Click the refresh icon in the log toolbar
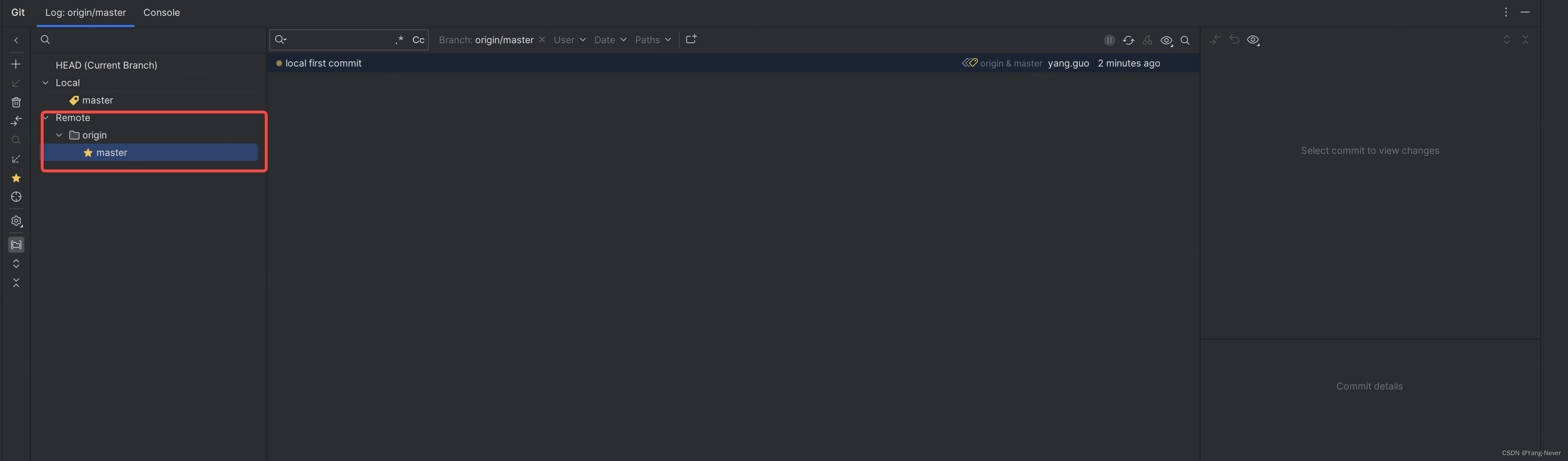The width and height of the screenshot is (1568, 461). point(1129,39)
